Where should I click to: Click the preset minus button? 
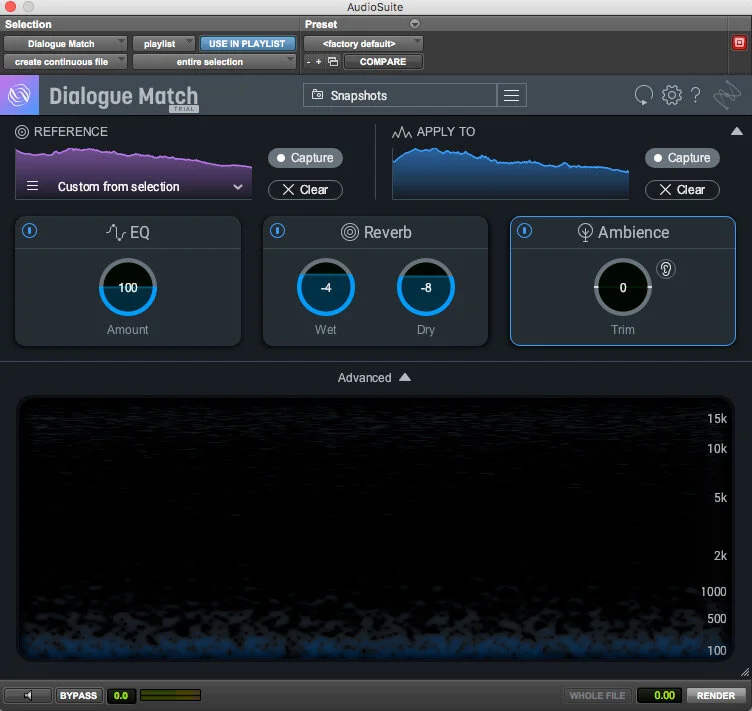pyautogui.click(x=308, y=62)
